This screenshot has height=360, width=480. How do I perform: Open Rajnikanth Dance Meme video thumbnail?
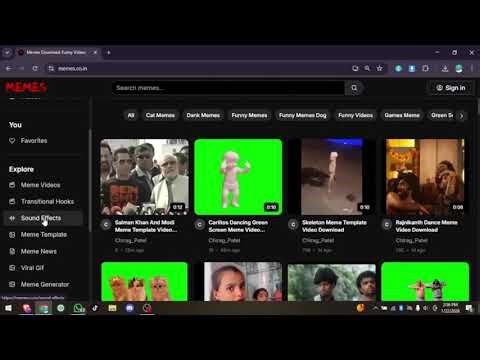[425, 177]
